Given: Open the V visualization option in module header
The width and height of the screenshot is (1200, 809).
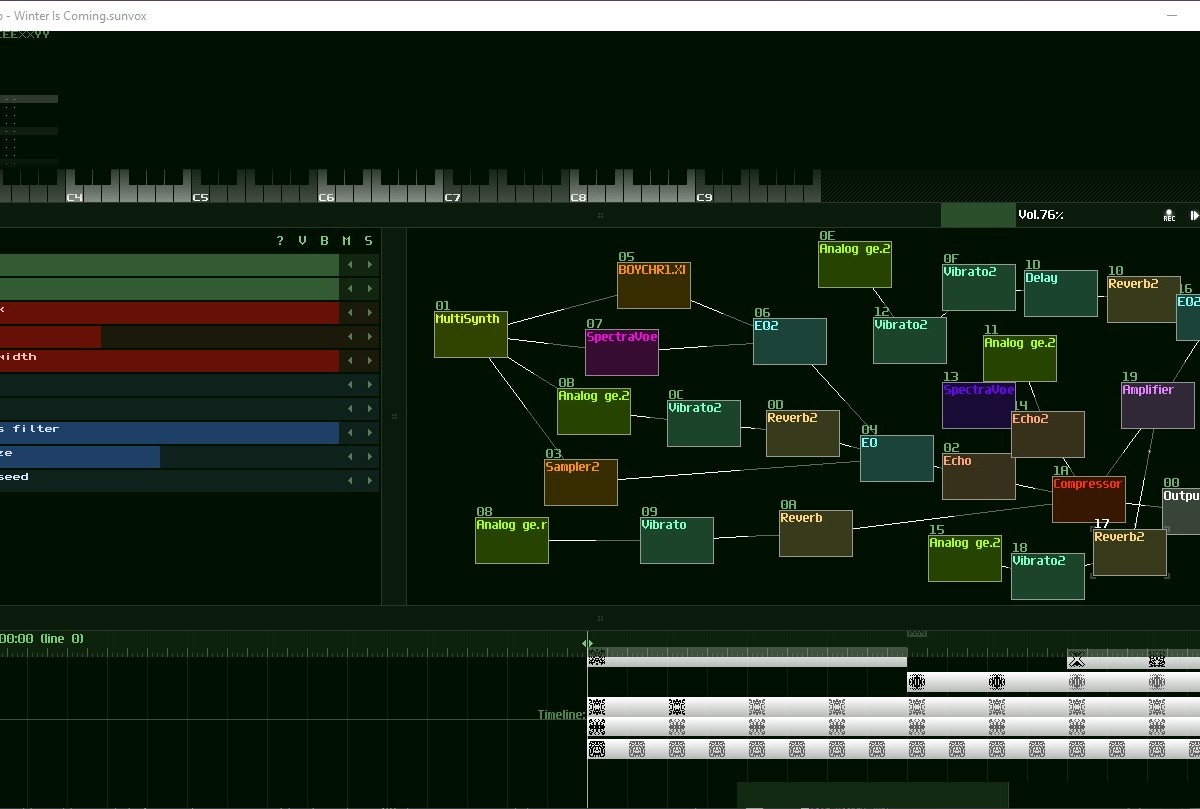Looking at the screenshot, I should pyautogui.click(x=302, y=241).
